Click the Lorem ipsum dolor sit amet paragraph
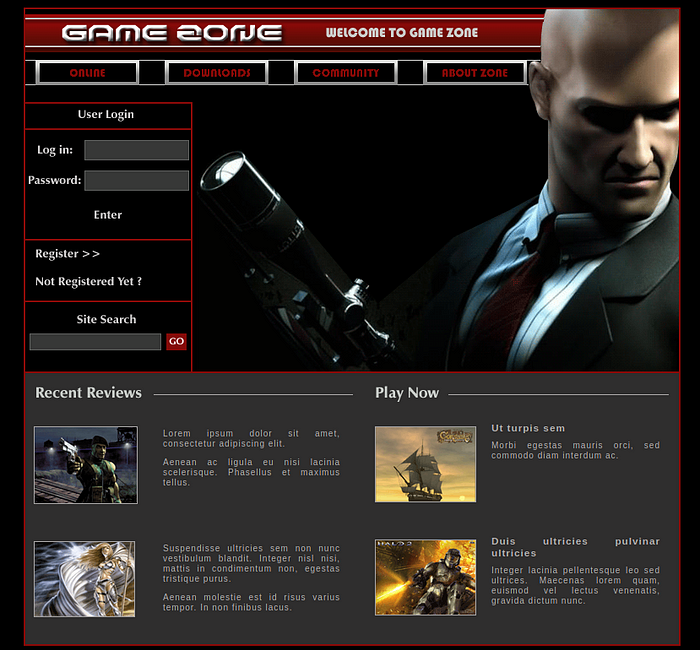700x650 pixels. [251, 438]
